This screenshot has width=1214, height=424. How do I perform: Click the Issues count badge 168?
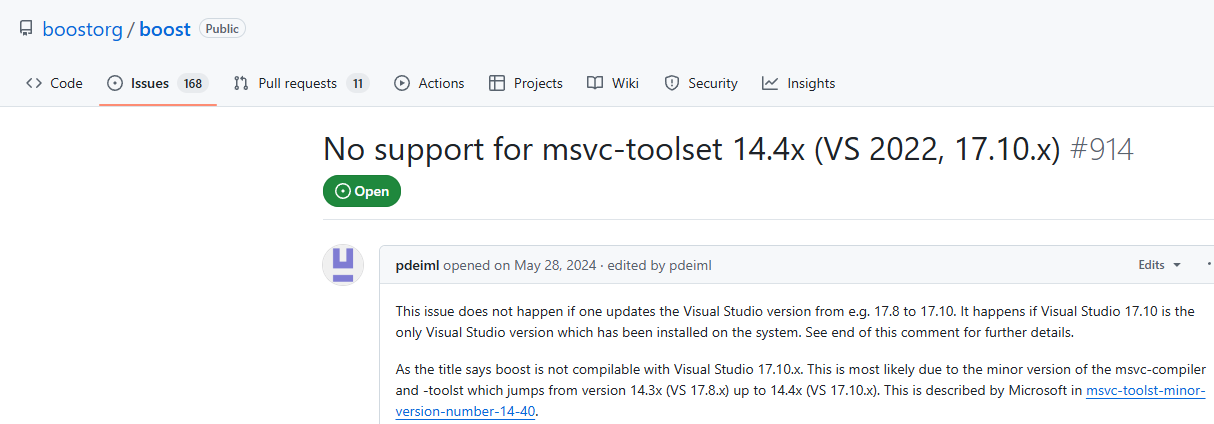[x=192, y=83]
